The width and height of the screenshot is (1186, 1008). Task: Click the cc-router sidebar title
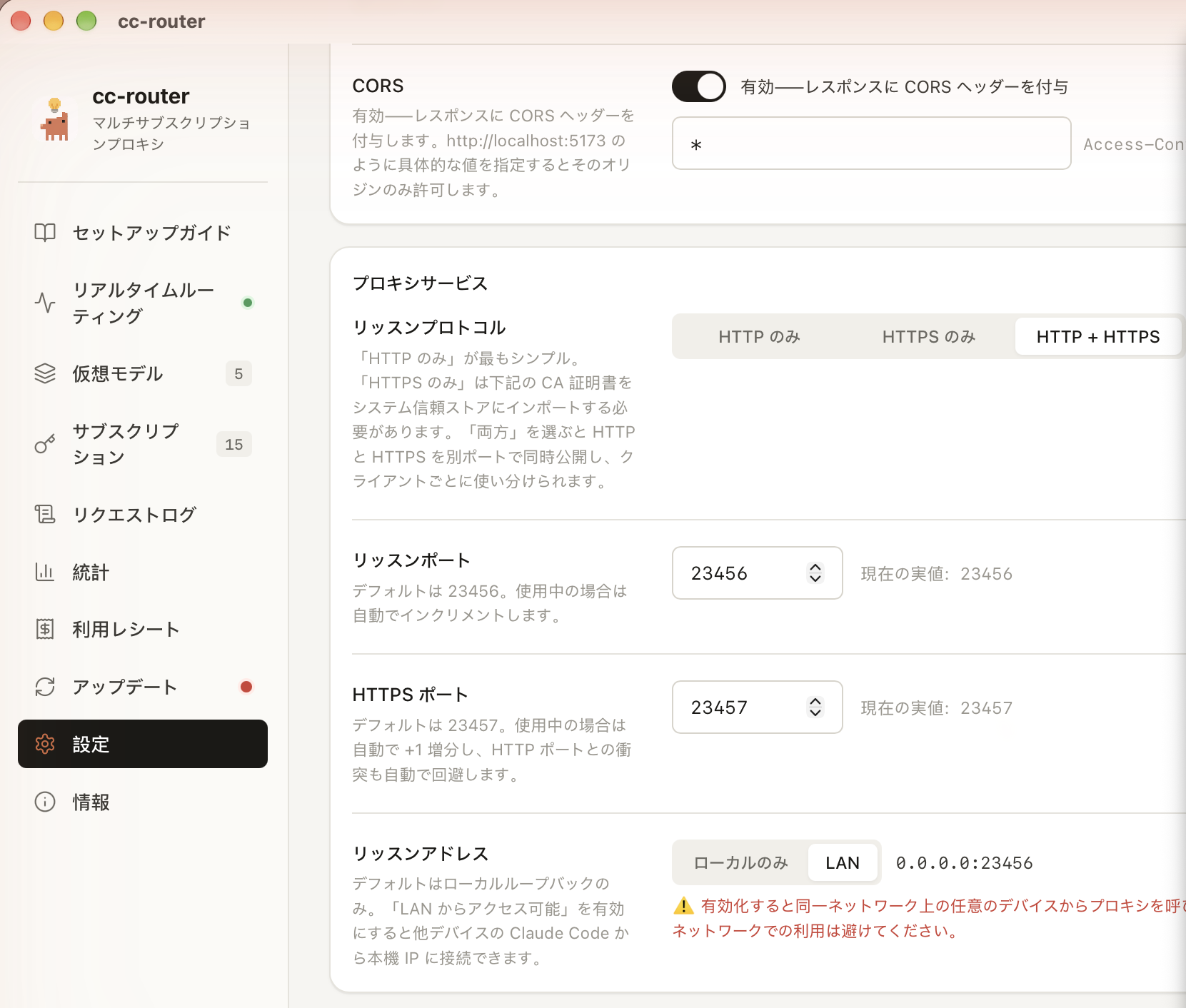[141, 96]
